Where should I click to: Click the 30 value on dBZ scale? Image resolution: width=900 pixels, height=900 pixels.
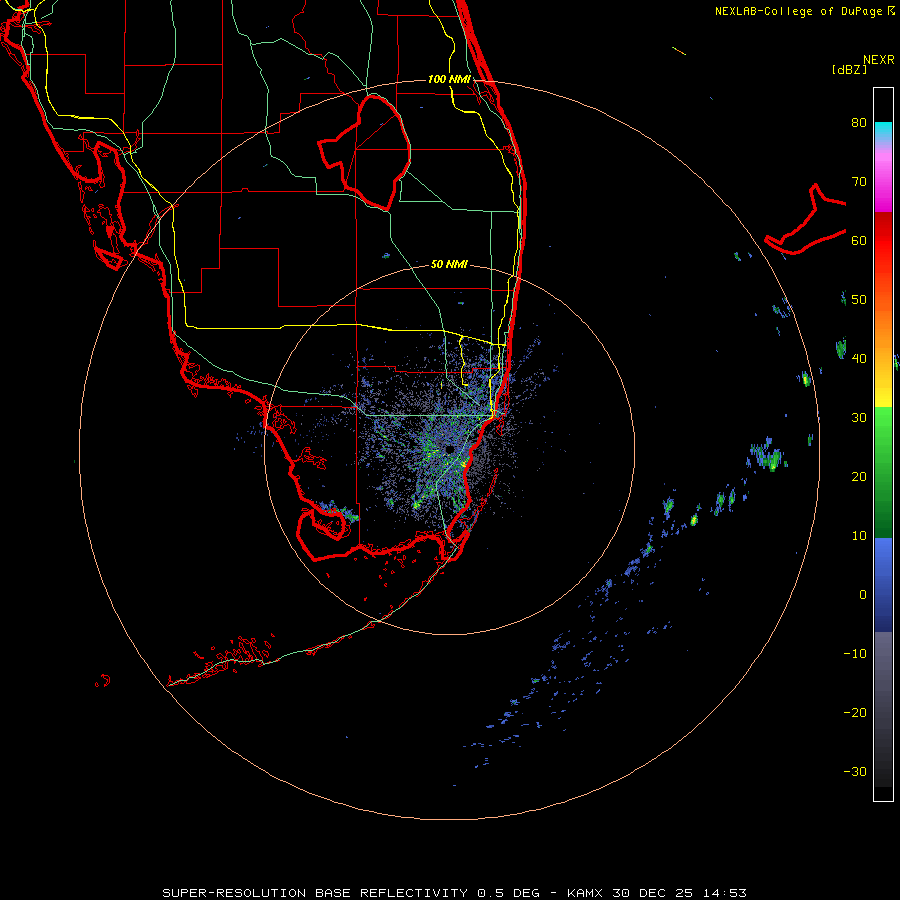pyautogui.click(x=859, y=417)
